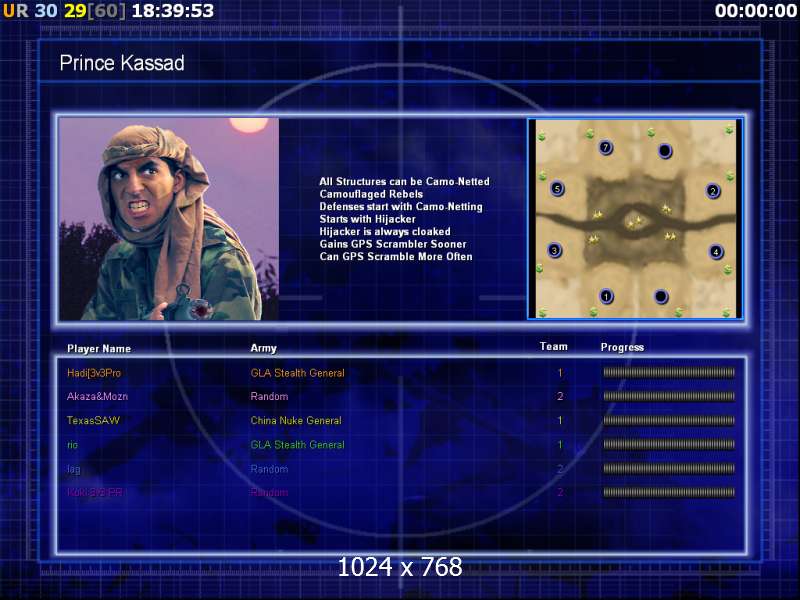The height and width of the screenshot is (600, 800).
Task: Click the Progress column header
Action: (622, 347)
